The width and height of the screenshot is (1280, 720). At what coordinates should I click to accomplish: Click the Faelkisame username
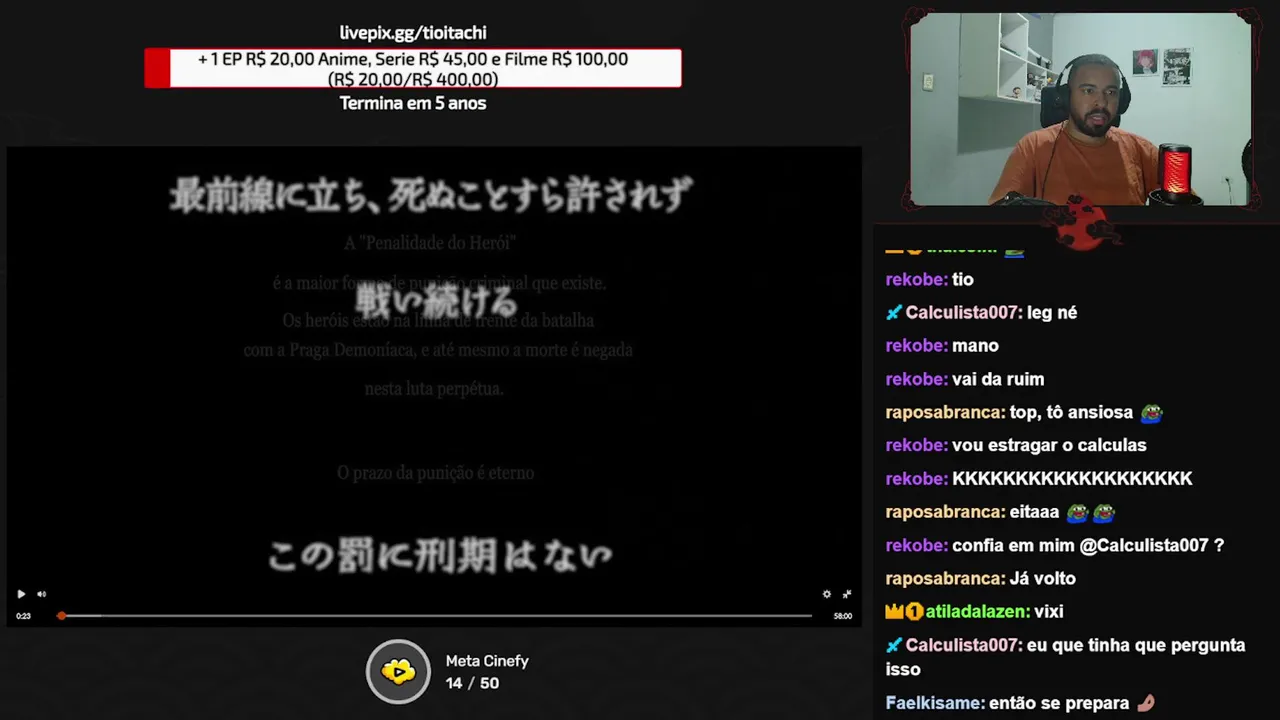pyautogui.click(x=935, y=703)
